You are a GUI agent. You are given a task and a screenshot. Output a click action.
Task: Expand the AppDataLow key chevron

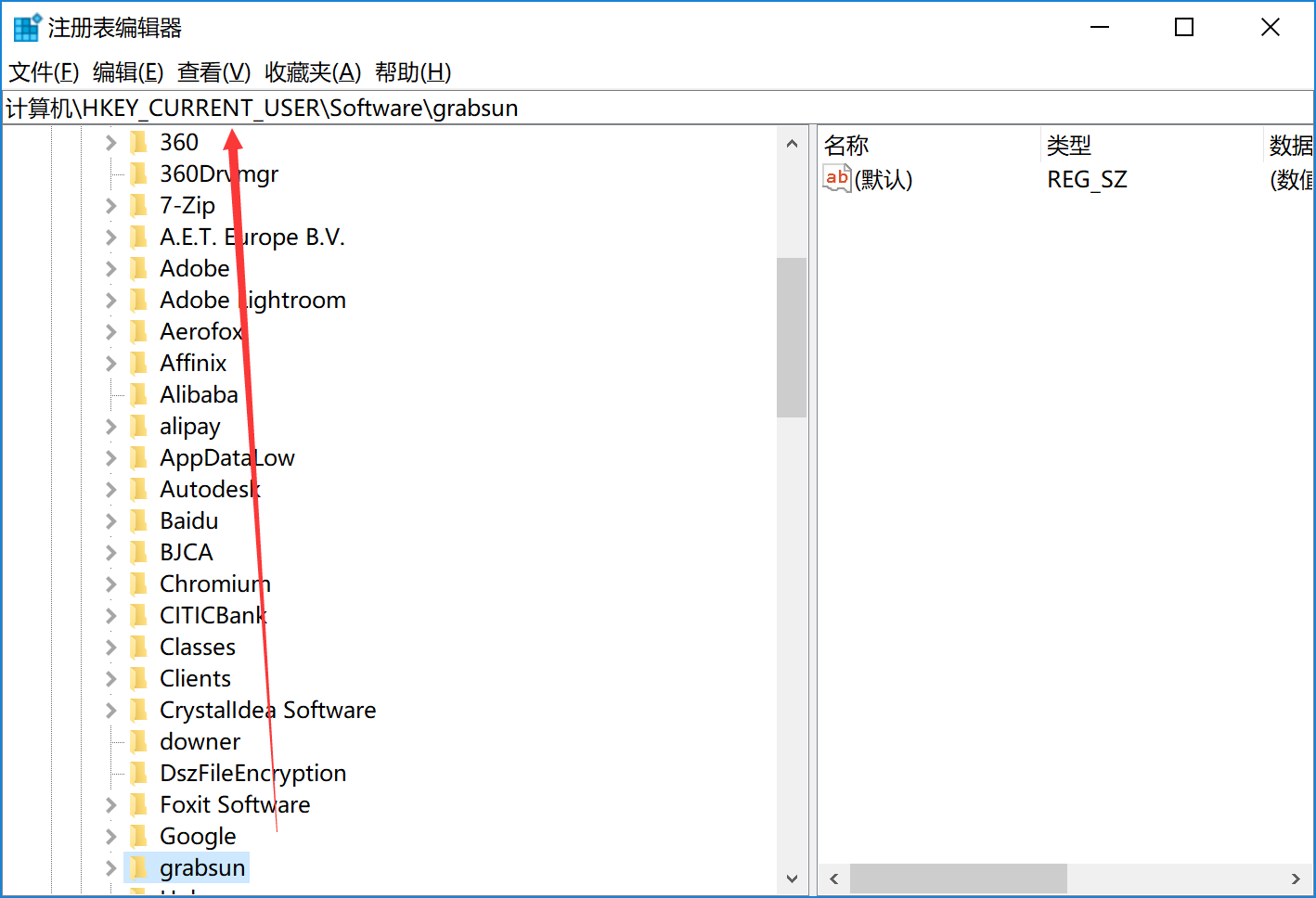(x=111, y=457)
